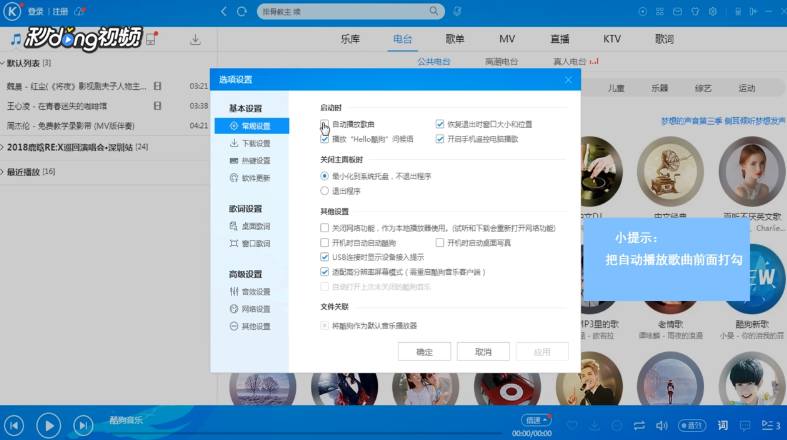Click the mobile phone icon in title bar
This screenshot has height=440, width=787.
[738, 11]
